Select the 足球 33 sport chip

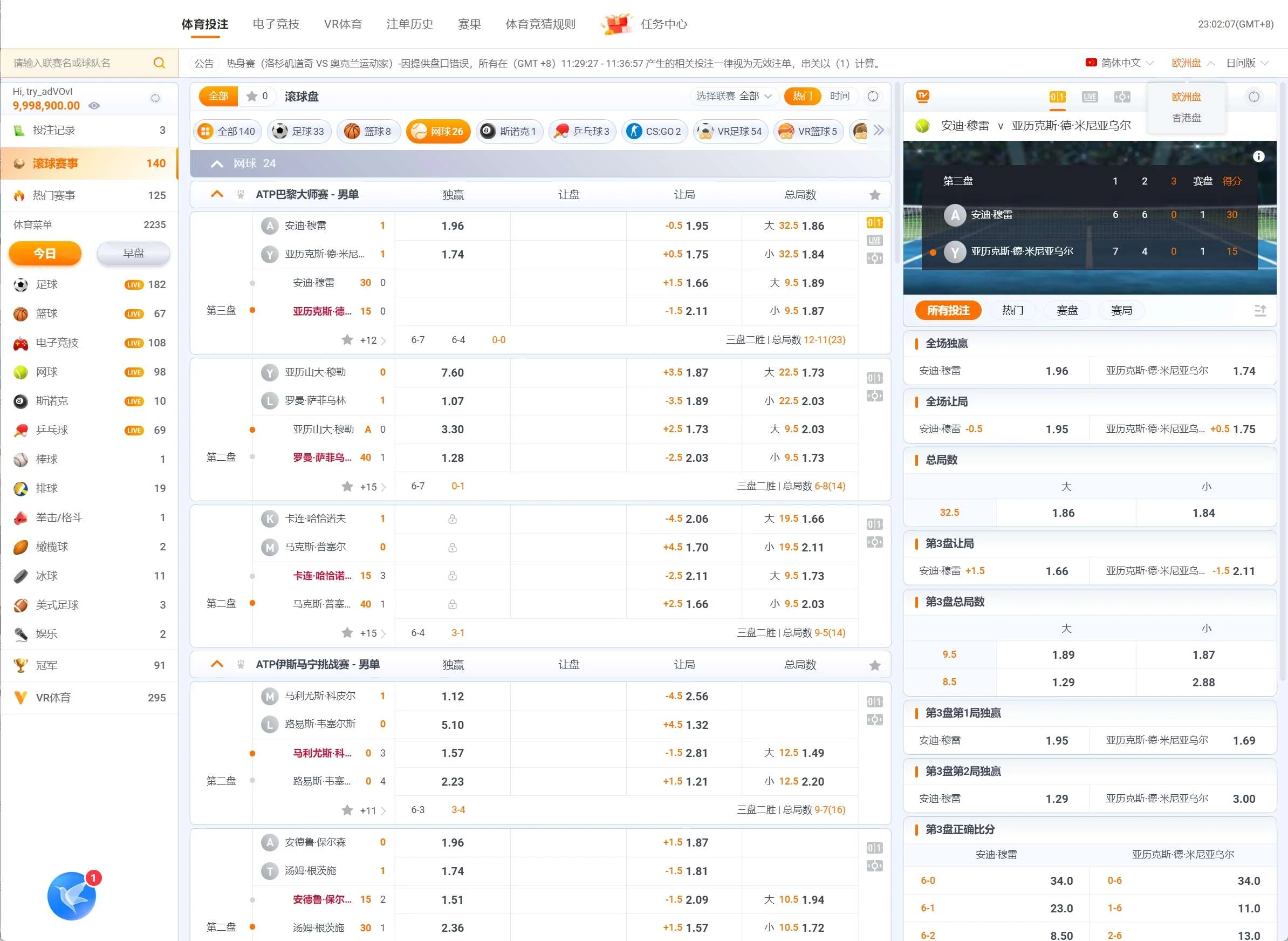coord(299,132)
